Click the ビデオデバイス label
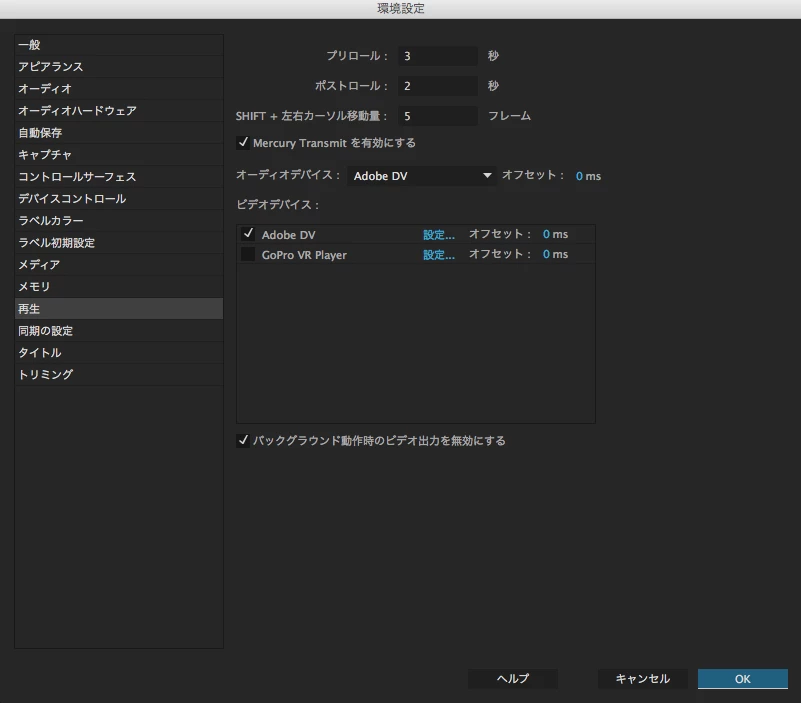This screenshot has height=703, width=801. [x=277, y=205]
